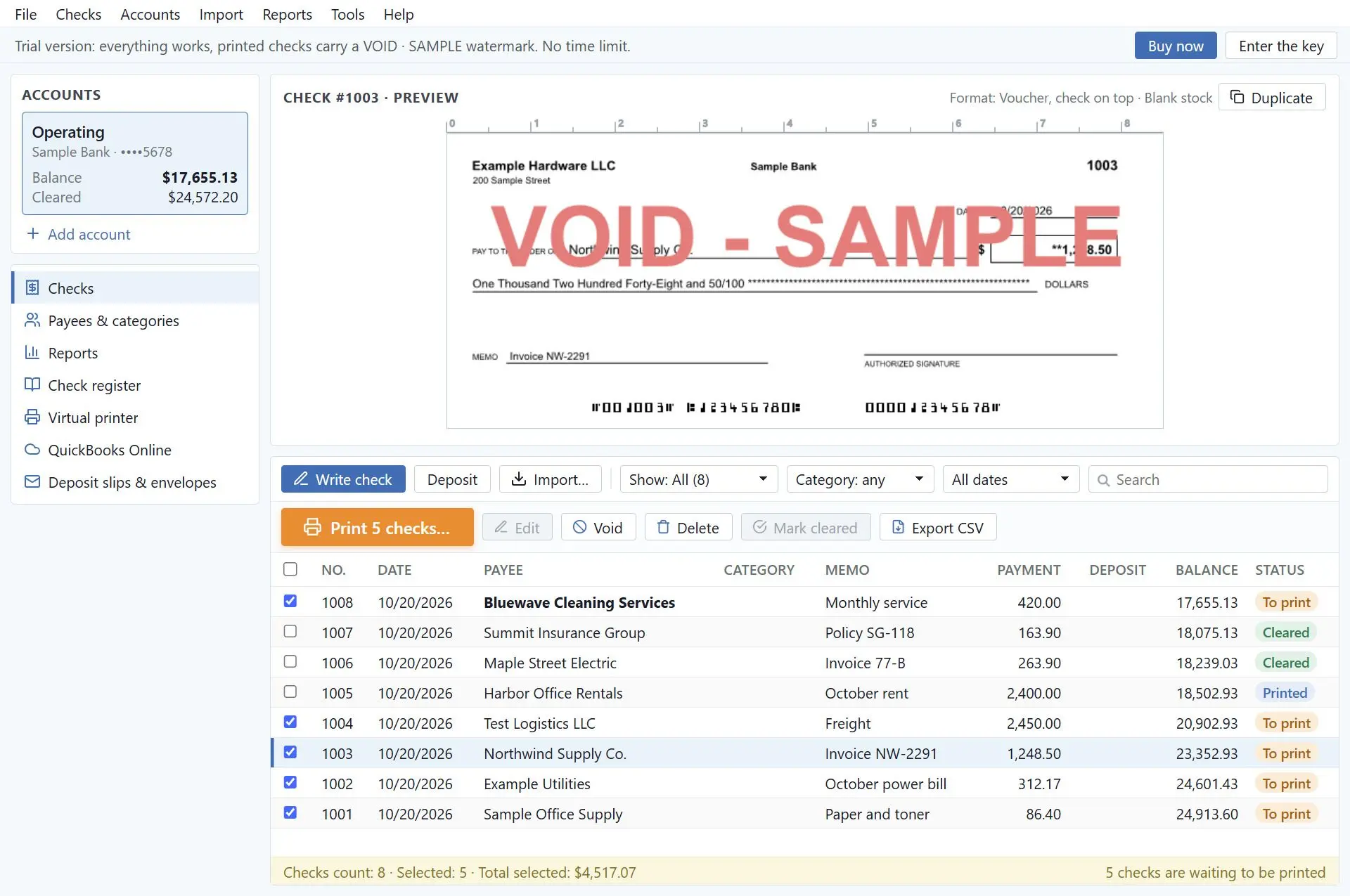Image resolution: width=1350 pixels, height=896 pixels.
Task: Open the Checks sidebar section icon
Action: [32, 288]
